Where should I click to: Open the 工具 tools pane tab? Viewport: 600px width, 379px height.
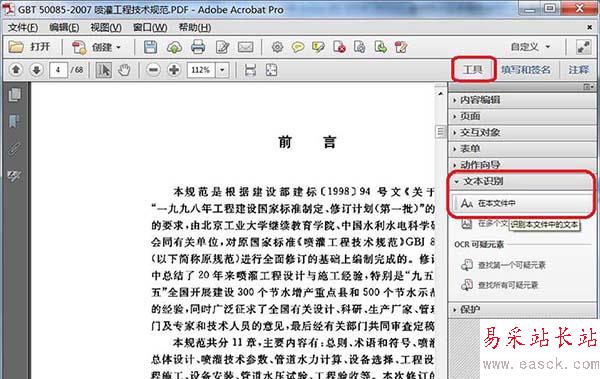click(x=473, y=69)
